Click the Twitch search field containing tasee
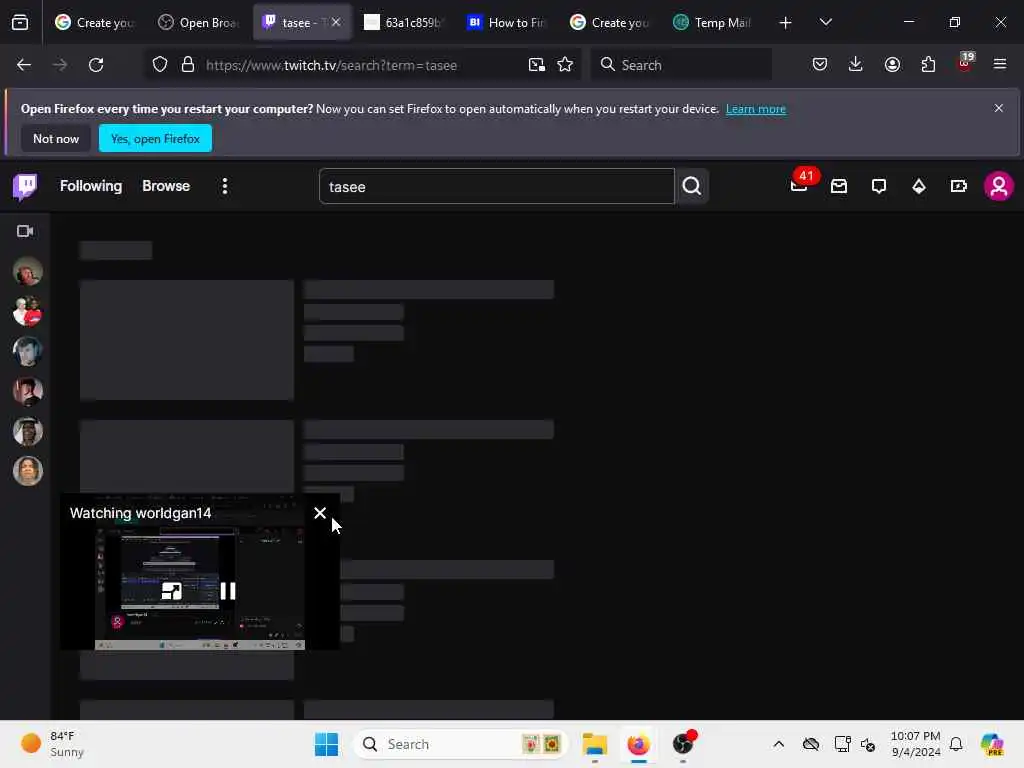Viewport: 1024px width, 768px height. click(x=496, y=187)
